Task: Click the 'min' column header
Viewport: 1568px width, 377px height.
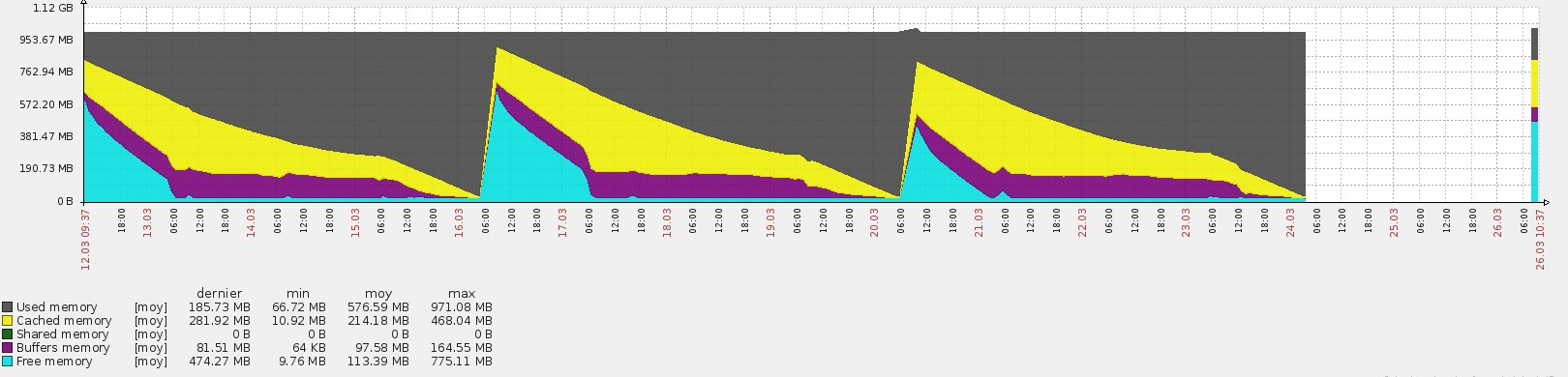Action: click(298, 294)
